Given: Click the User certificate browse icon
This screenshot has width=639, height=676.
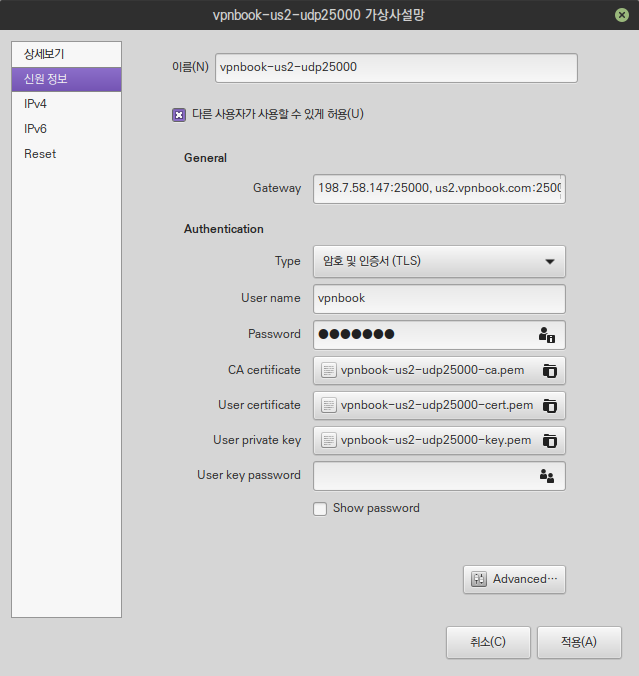Looking at the screenshot, I should pyautogui.click(x=549, y=406).
